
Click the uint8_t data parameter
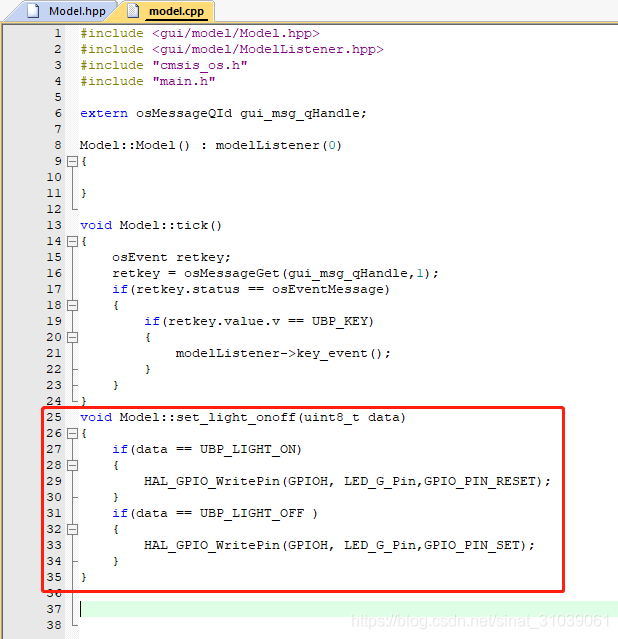point(352,417)
